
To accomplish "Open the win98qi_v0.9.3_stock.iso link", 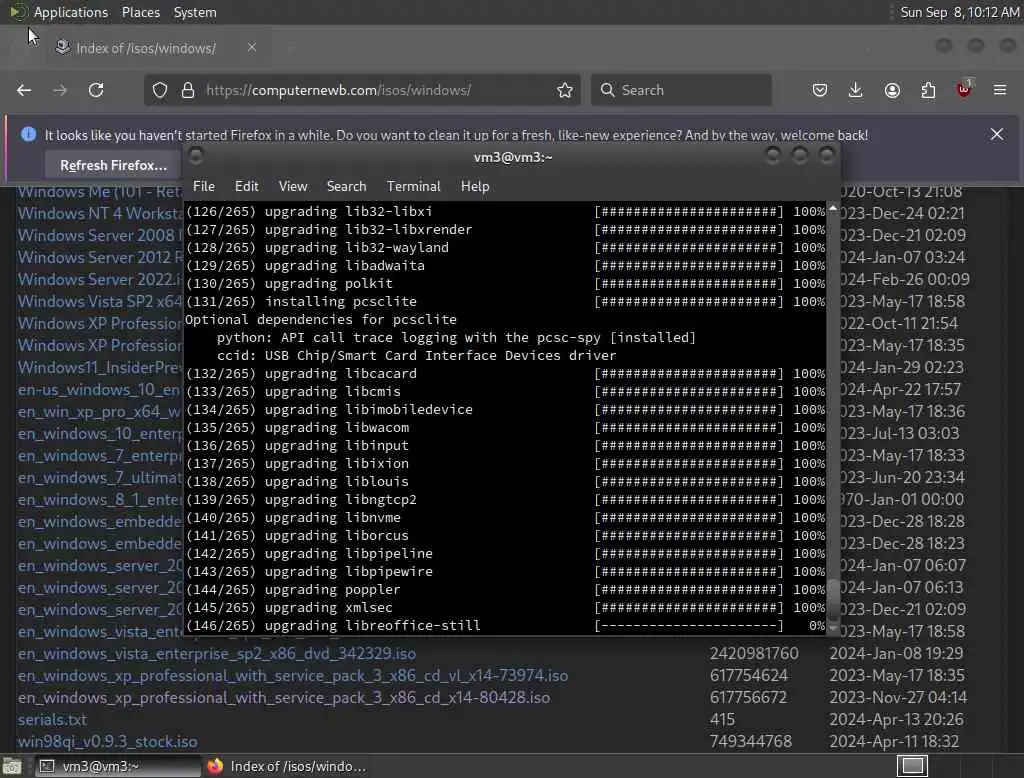I will click(107, 741).
